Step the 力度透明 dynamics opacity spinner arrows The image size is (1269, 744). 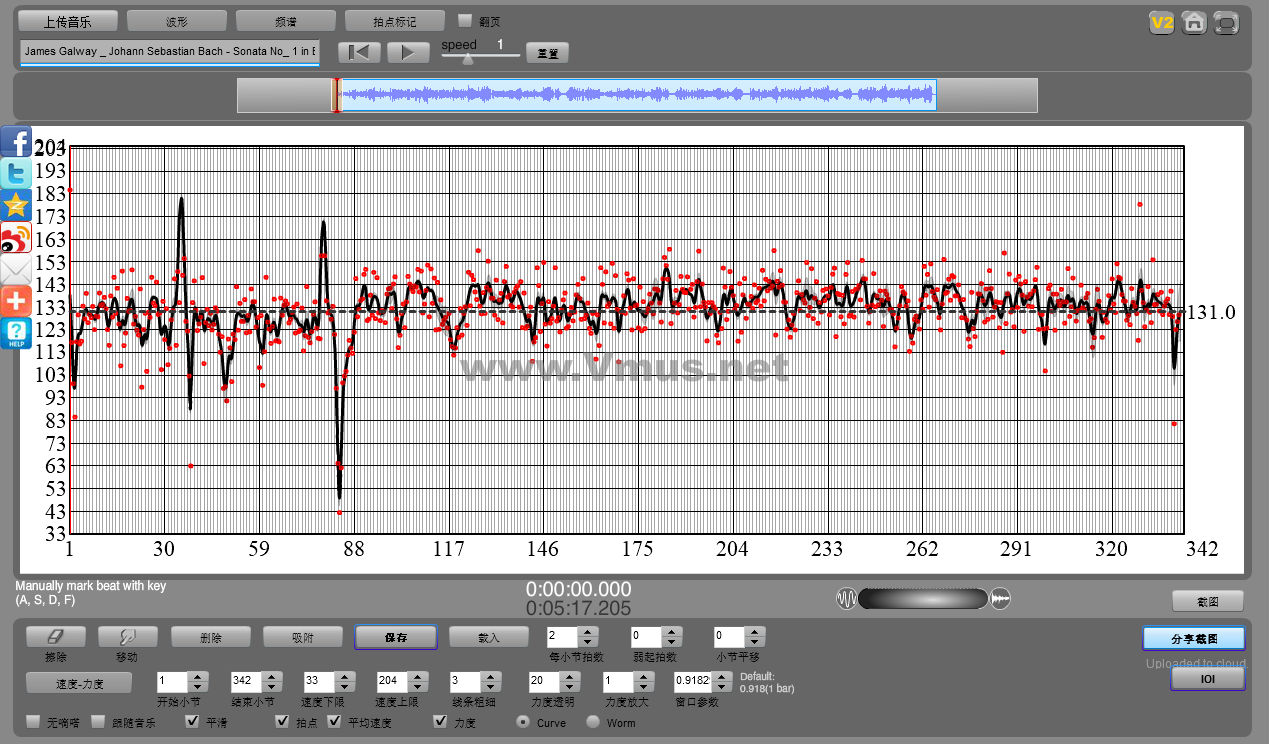click(x=570, y=682)
